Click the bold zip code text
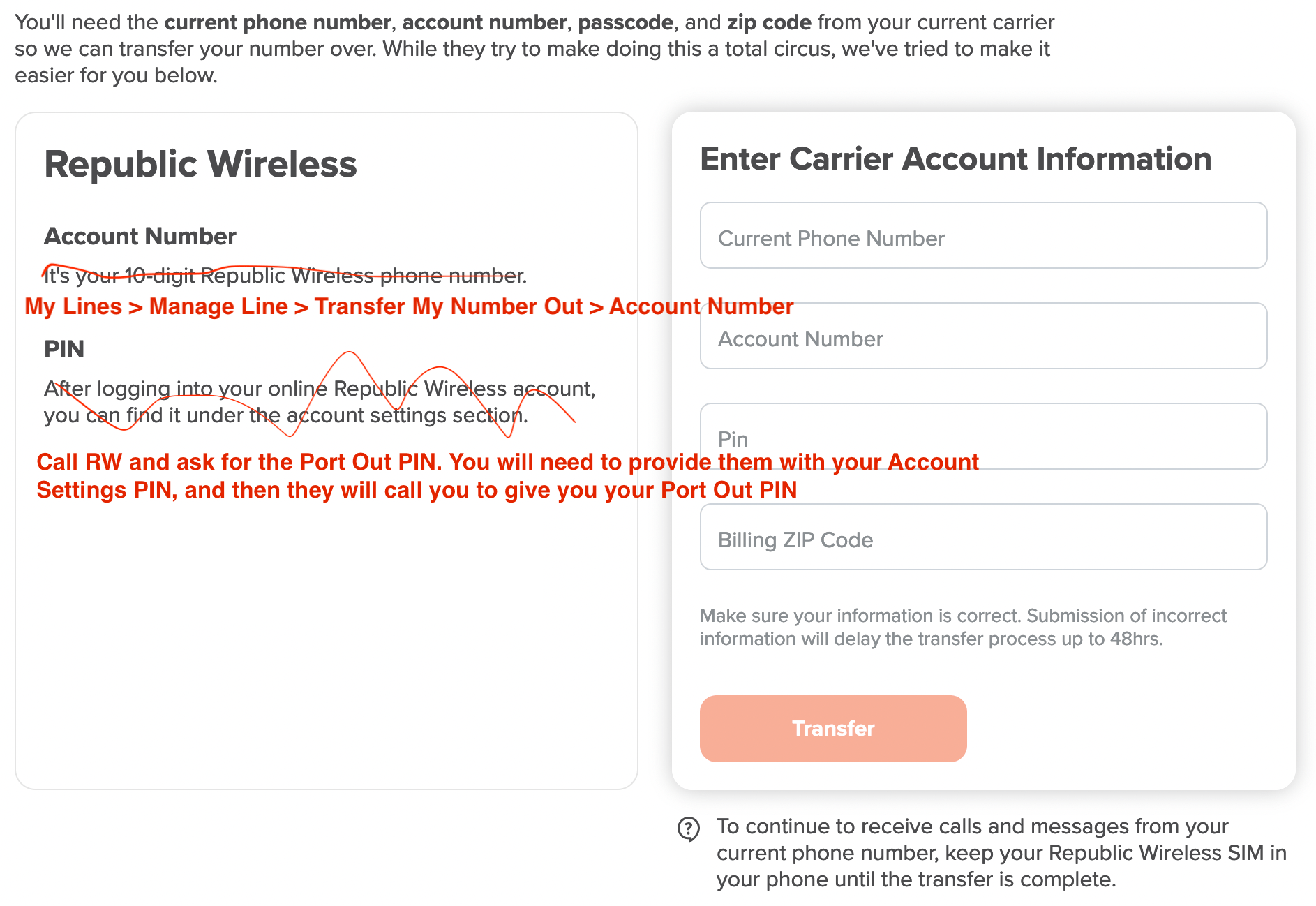 point(769,22)
